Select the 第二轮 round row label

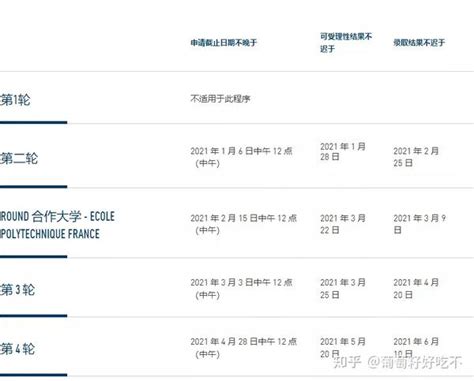coord(19,158)
